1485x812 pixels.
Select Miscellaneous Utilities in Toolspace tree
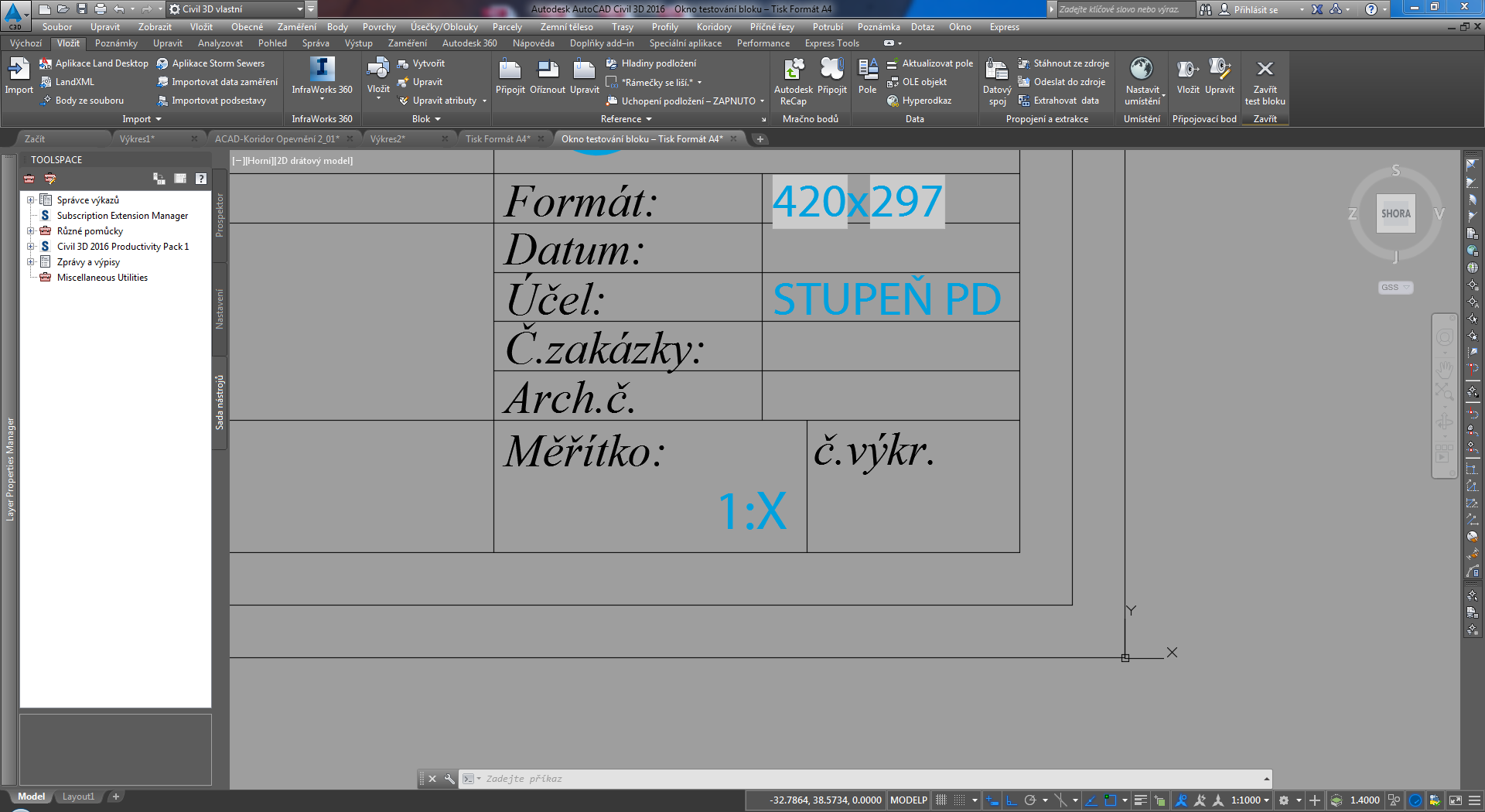[x=102, y=278]
